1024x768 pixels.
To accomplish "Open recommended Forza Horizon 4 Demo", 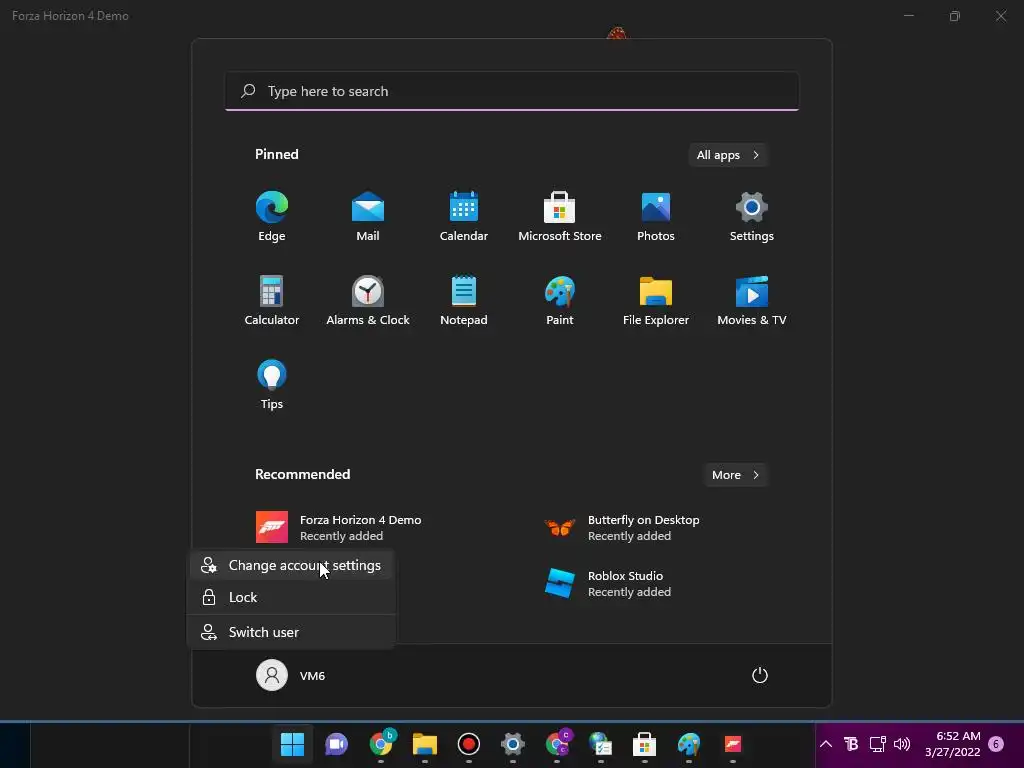I will click(x=338, y=528).
